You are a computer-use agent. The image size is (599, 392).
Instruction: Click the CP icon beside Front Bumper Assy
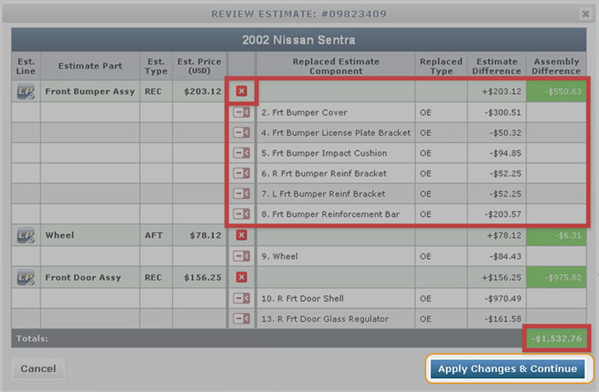26,91
